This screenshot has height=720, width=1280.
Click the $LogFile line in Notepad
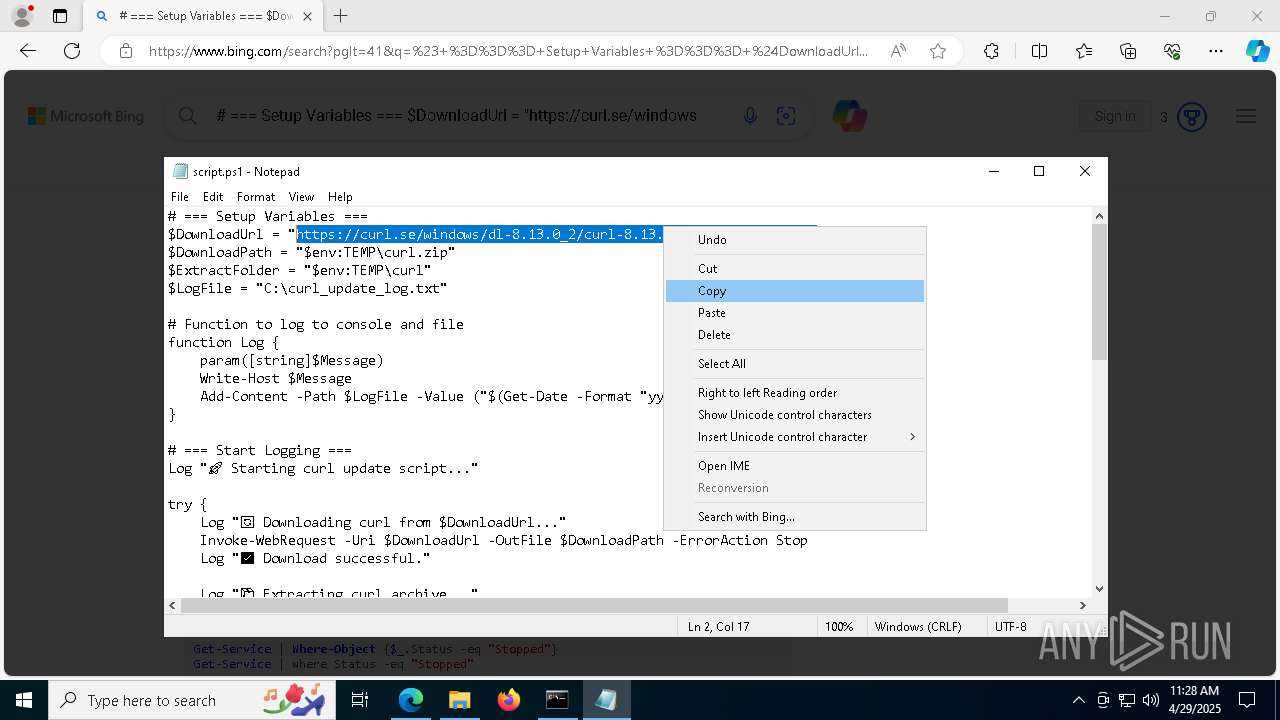click(307, 288)
